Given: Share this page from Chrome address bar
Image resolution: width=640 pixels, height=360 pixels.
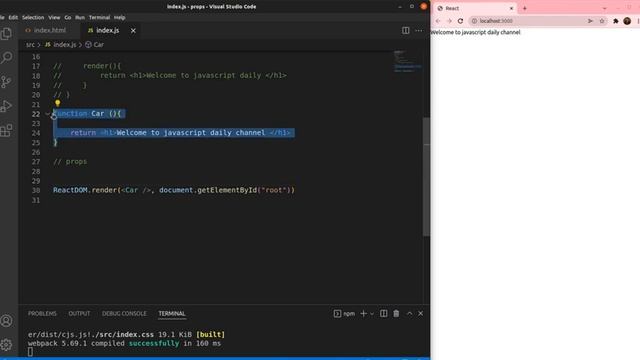Looking at the screenshot, I should pos(590,21).
